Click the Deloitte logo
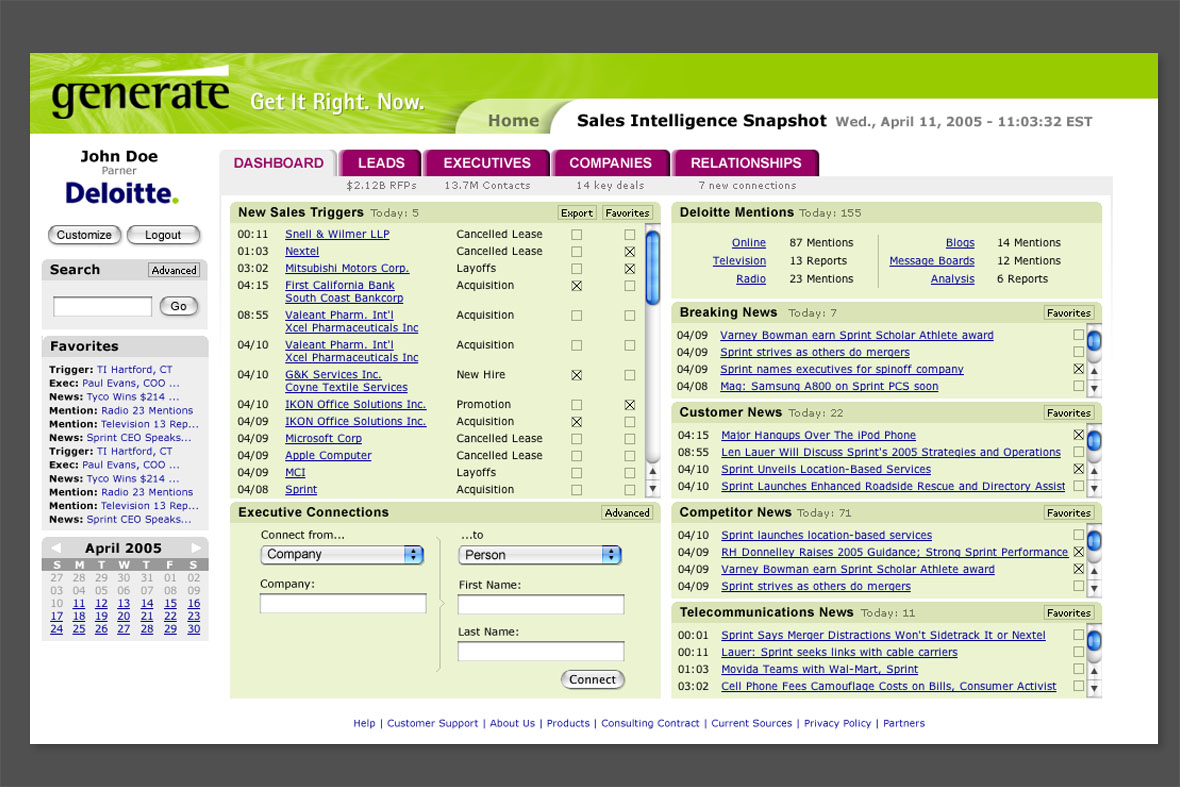This screenshot has height=787, width=1180. point(122,193)
